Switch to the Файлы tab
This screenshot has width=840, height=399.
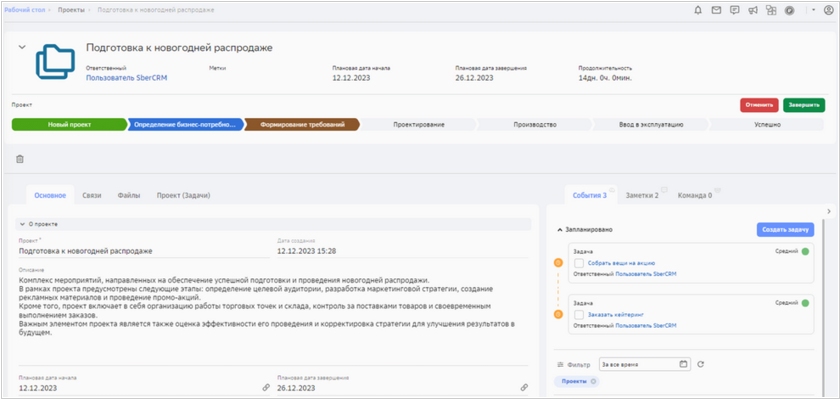coord(129,195)
